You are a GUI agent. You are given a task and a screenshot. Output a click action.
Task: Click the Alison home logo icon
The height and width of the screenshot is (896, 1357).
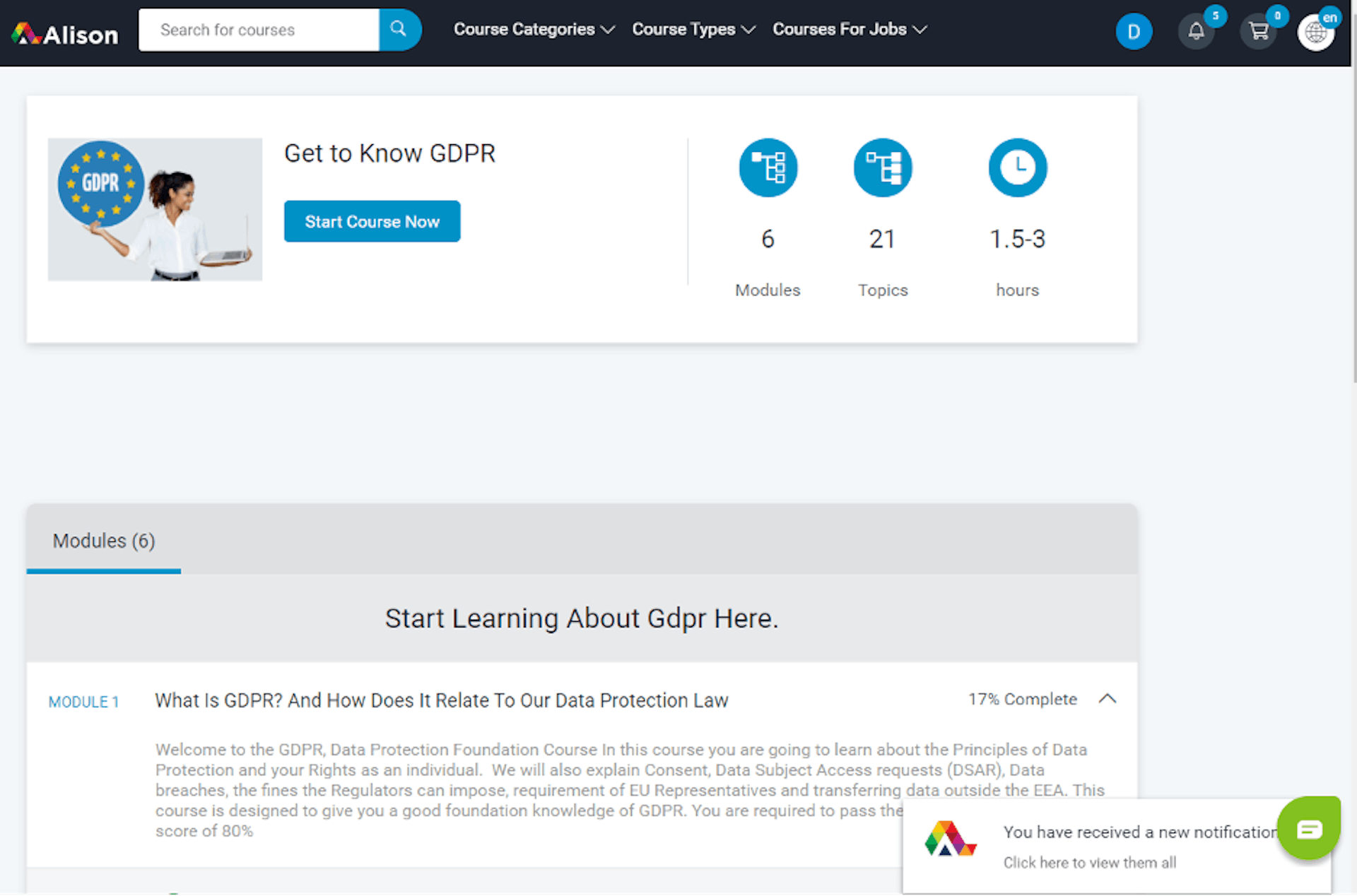[63, 30]
